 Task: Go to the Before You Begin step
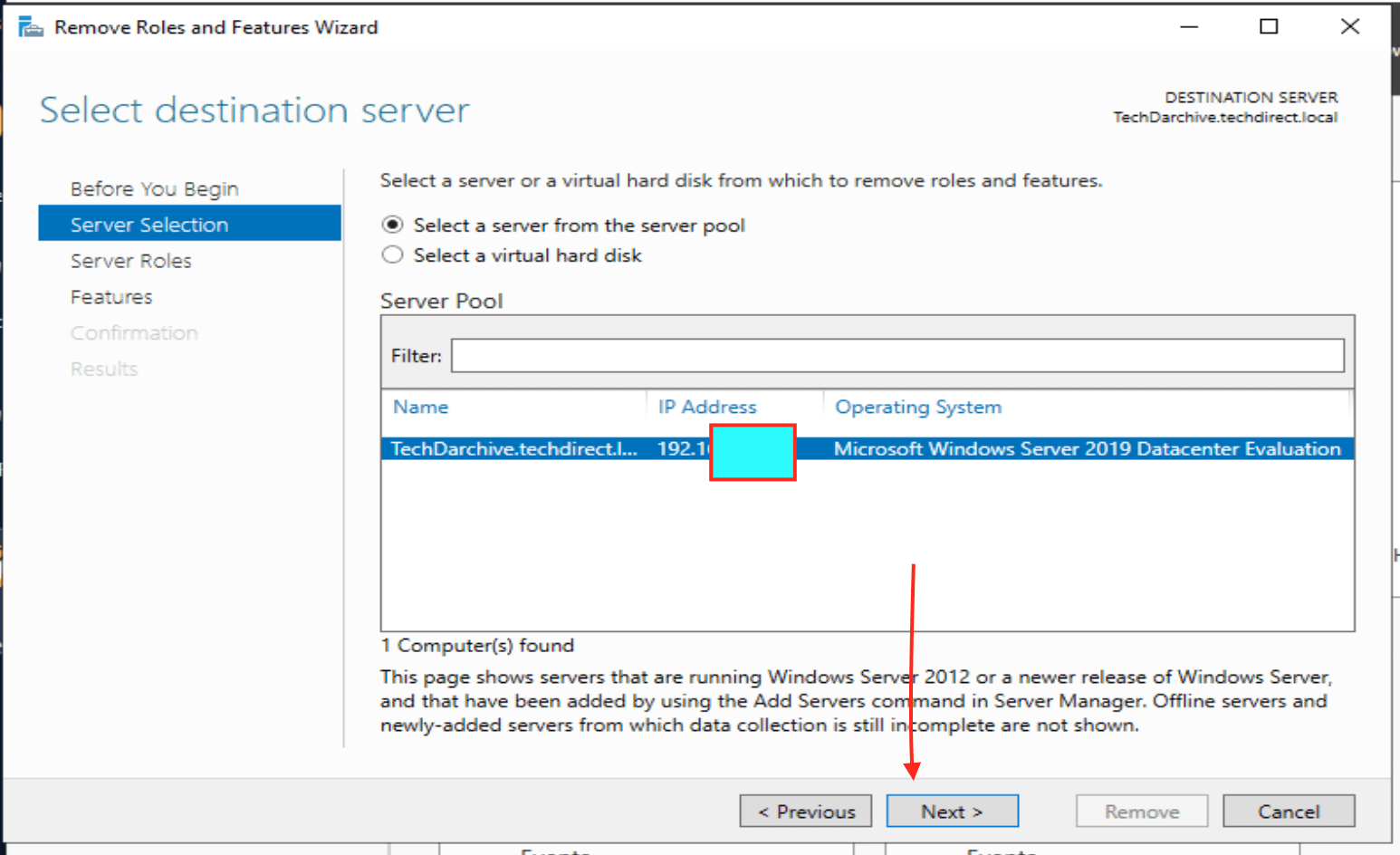pos(154,188)
